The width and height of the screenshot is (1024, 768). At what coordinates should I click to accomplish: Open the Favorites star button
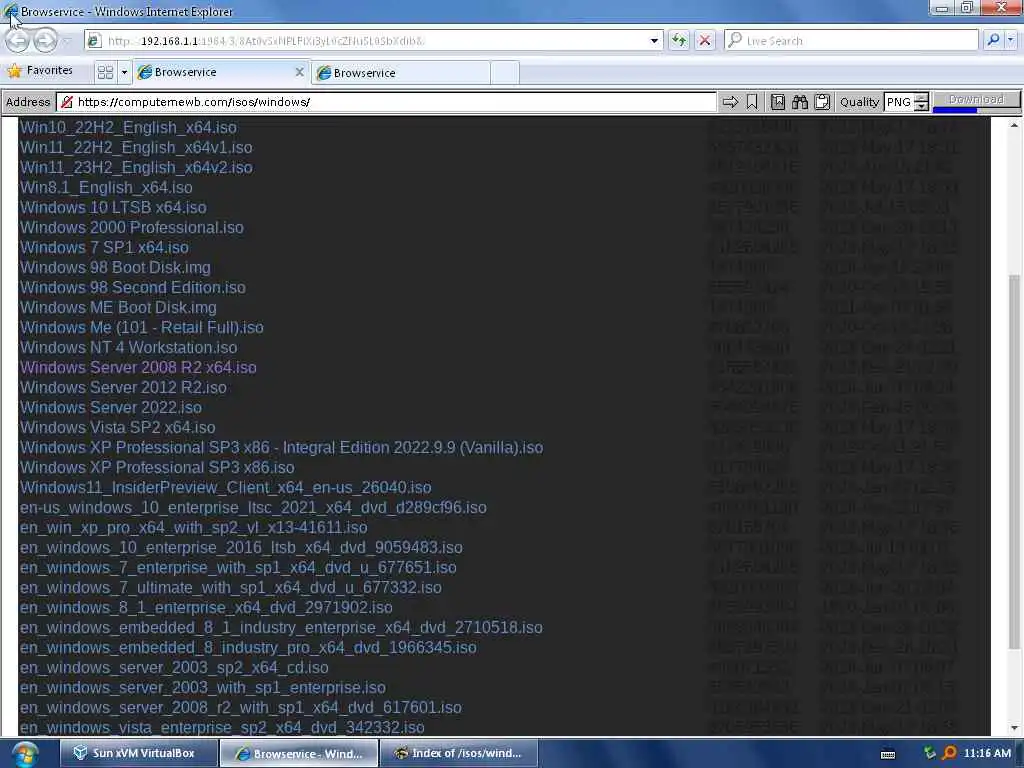[x=40, y=71]
